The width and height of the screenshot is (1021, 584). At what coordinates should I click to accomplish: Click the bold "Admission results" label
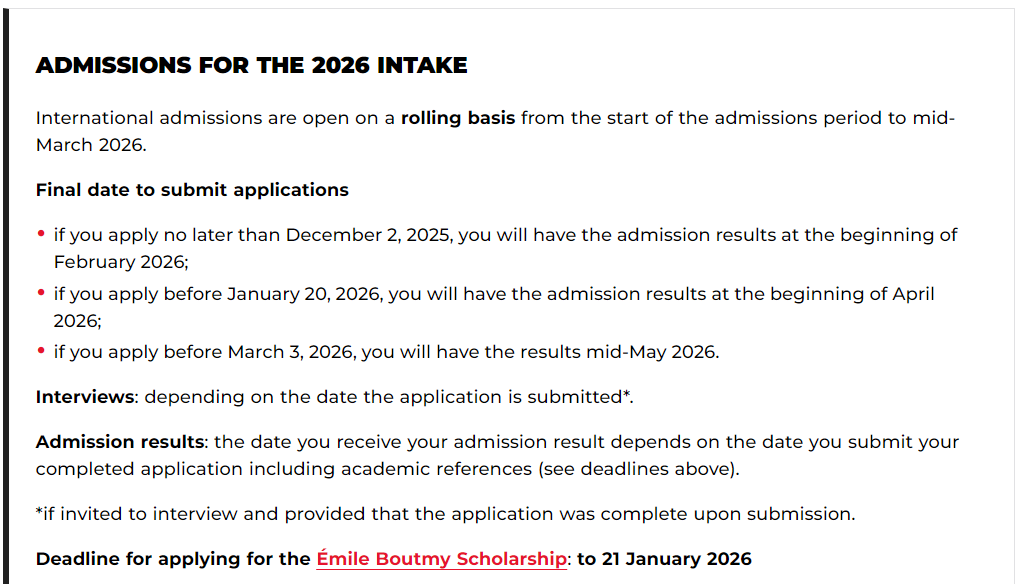pyautogui.click(x=120, y=442)
